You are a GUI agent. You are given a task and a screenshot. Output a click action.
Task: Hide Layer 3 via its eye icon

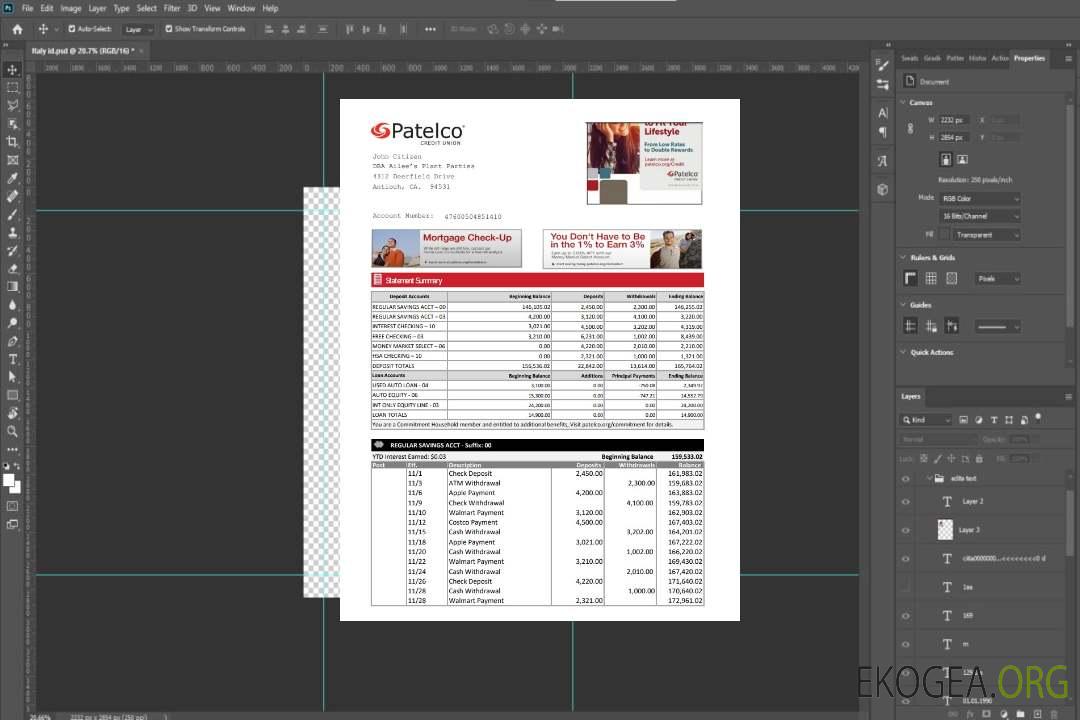pos(906,530)
